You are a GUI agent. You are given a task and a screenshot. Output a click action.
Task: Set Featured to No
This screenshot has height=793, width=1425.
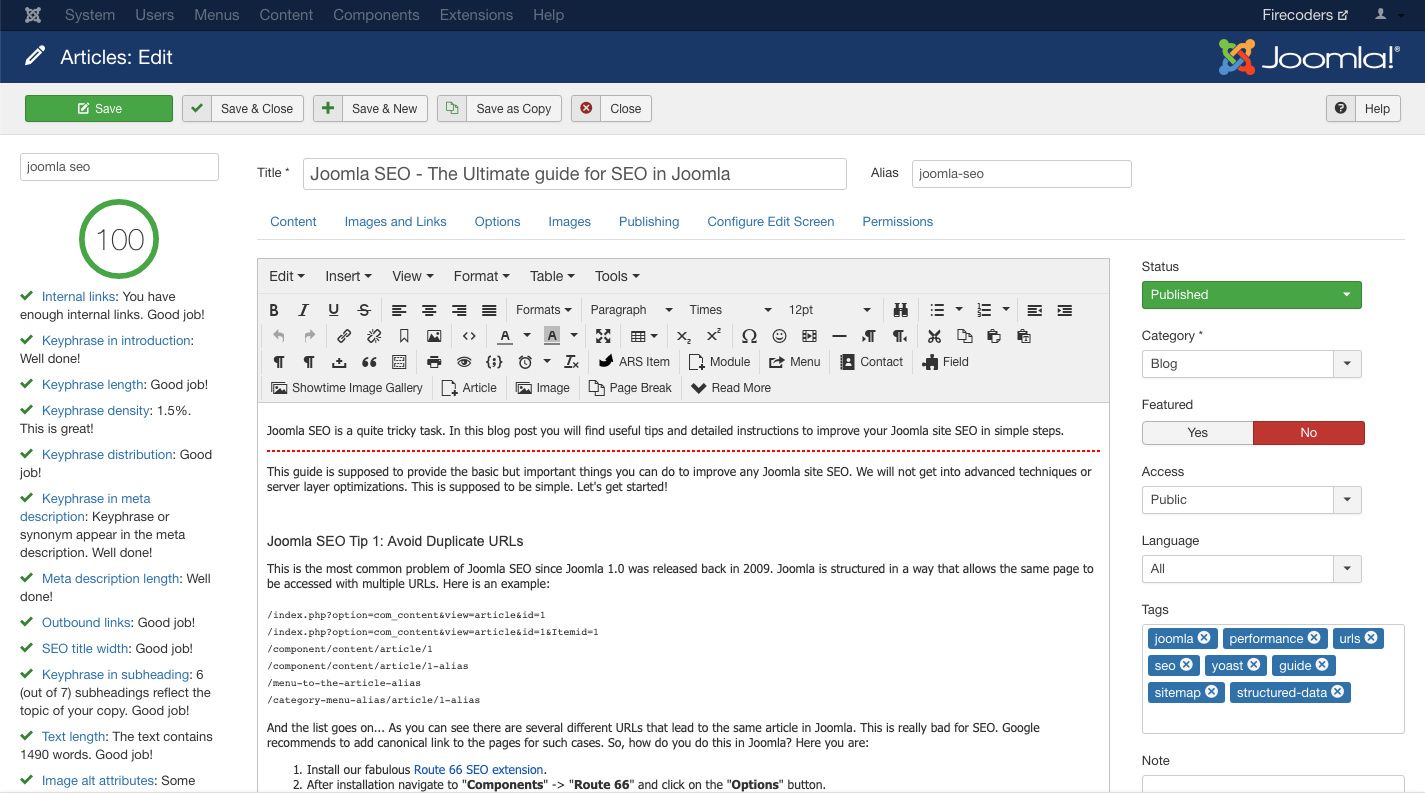tap(1308, 433)
